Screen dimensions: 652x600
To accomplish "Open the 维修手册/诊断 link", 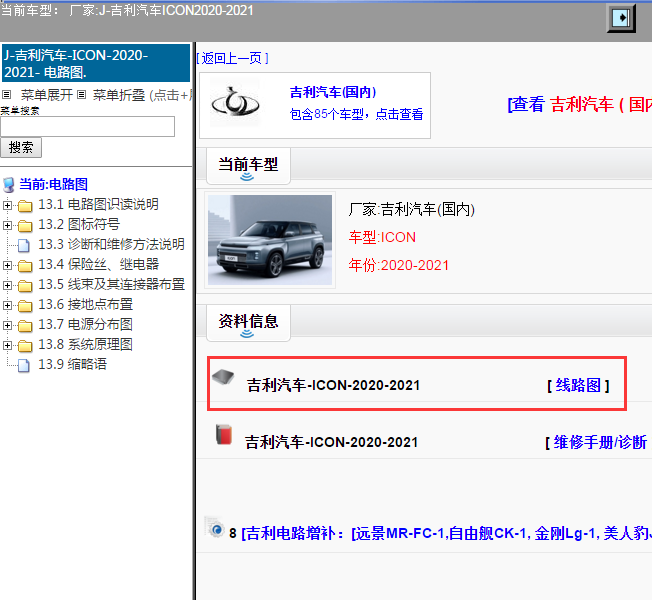I will click(x=600, y=442).
